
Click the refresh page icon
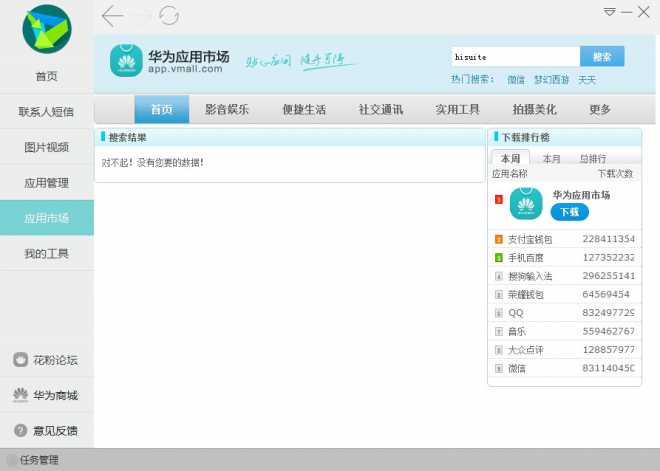[x=170, y=15]
